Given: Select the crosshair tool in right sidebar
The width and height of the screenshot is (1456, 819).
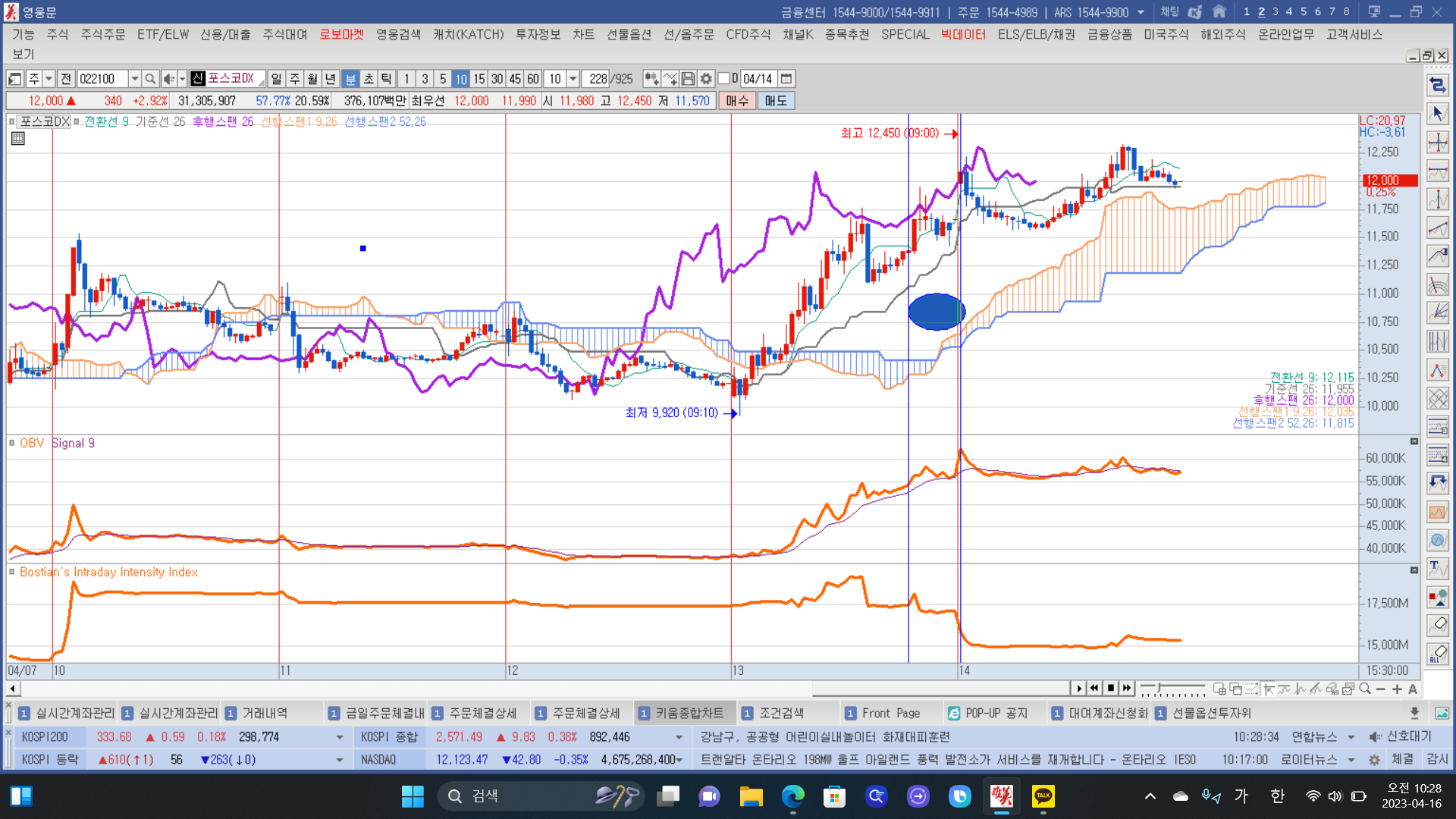Looking at the screenshot, I should point(1438,143).
